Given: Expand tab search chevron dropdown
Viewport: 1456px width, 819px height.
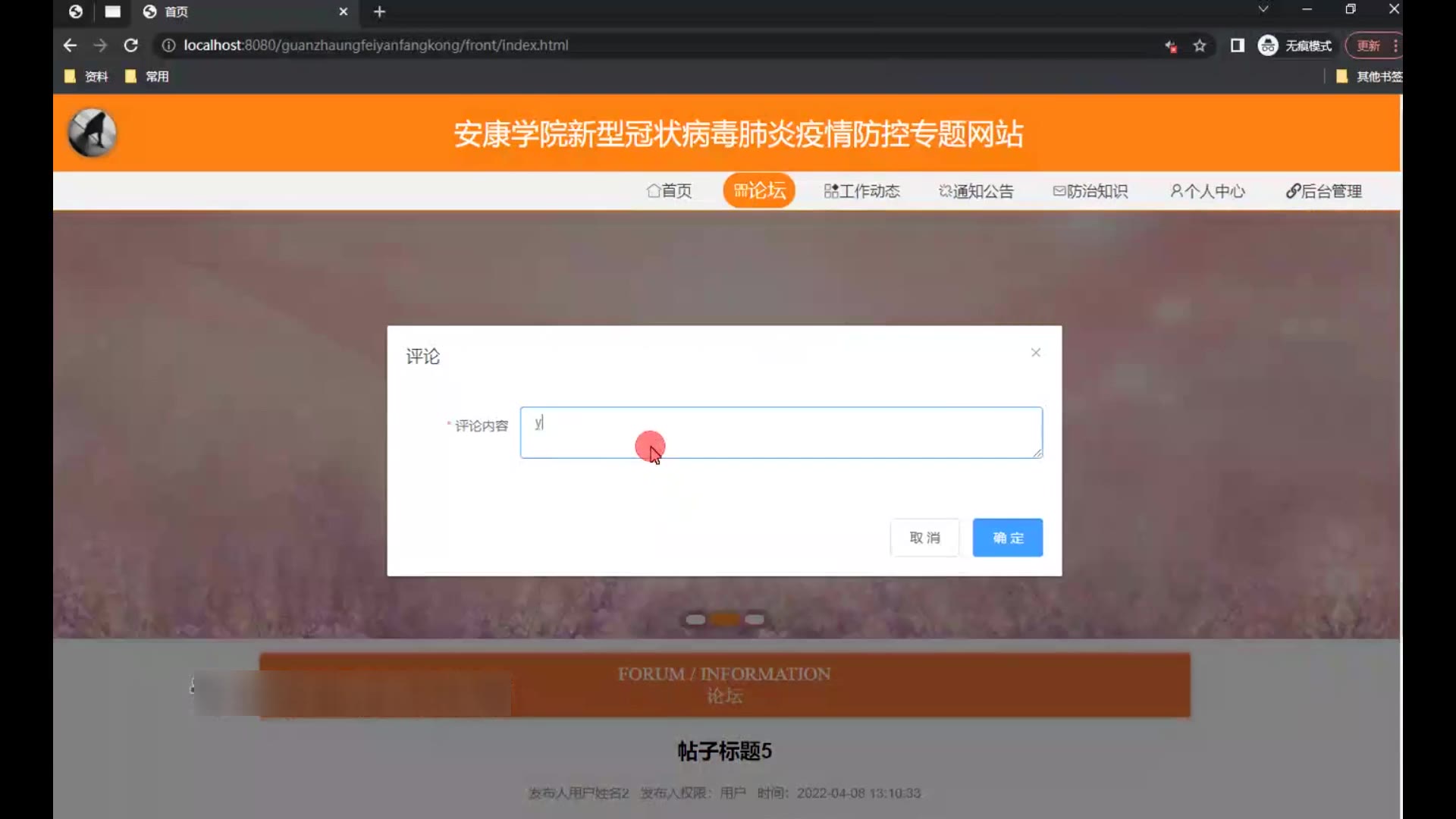Looking at the screenshot, I should pyautogui.click(x=1263, y=10).
